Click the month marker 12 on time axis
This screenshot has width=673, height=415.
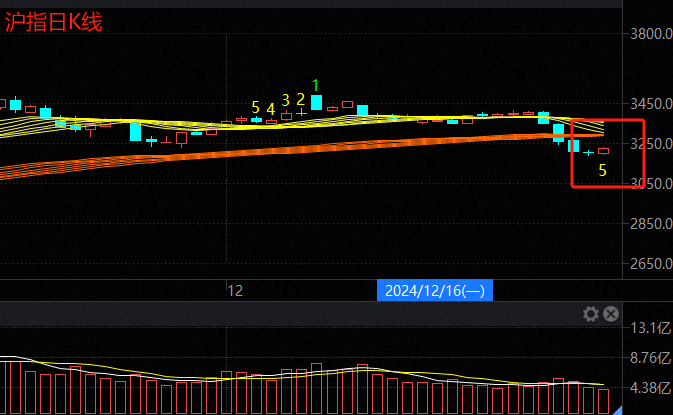coord(235,291)
